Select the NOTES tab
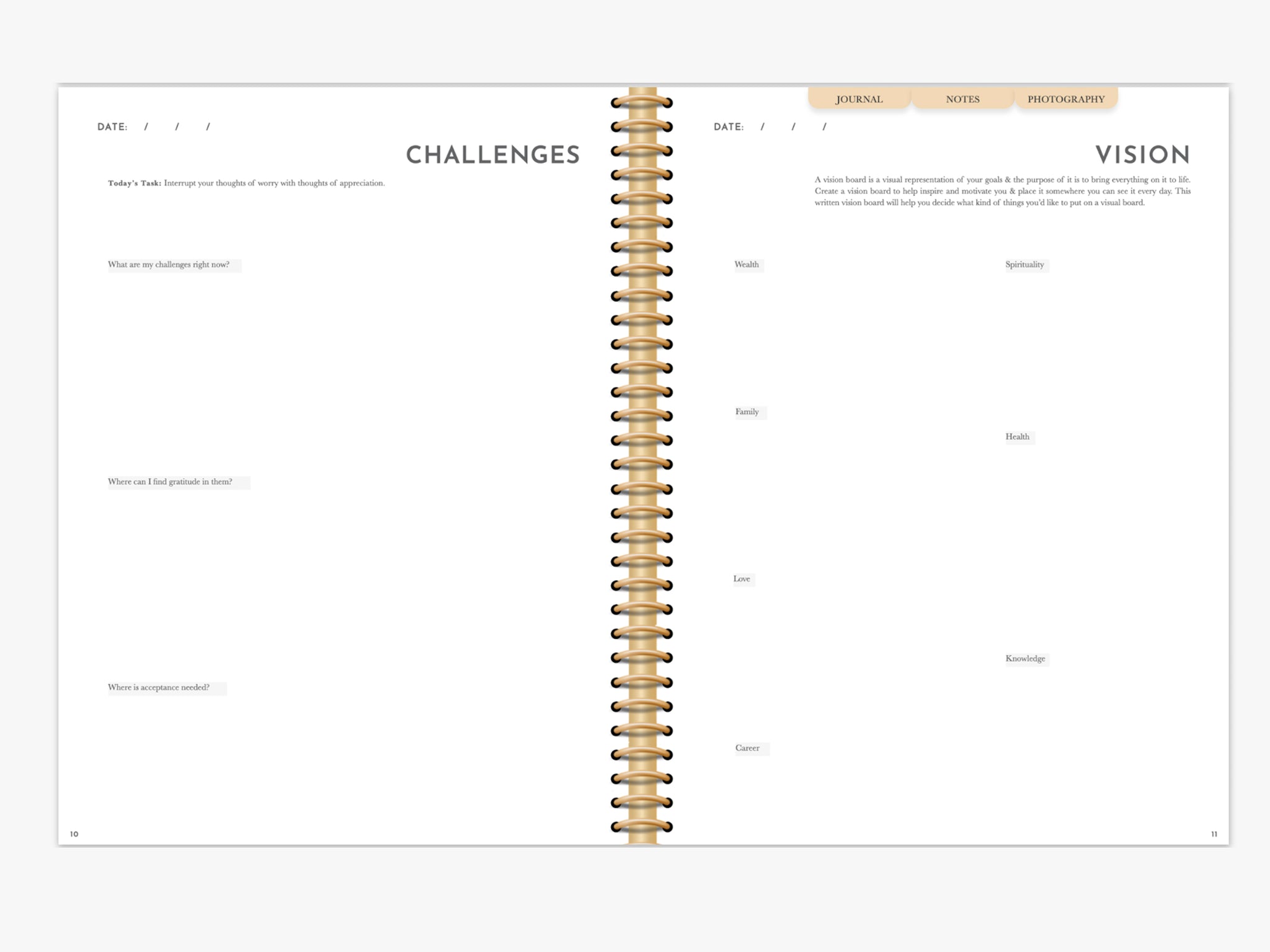 [962, 98]
